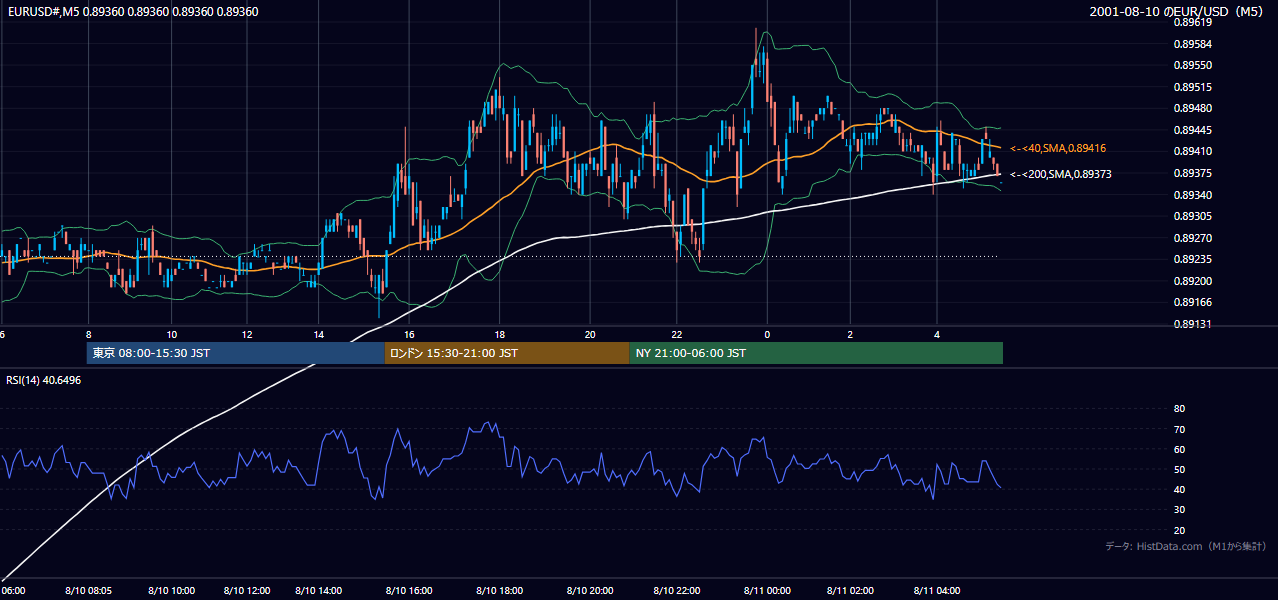This screenshot has width=1278, height=600.
Task: Click the 0.89584 price axis label
Action: [1191, 44]
